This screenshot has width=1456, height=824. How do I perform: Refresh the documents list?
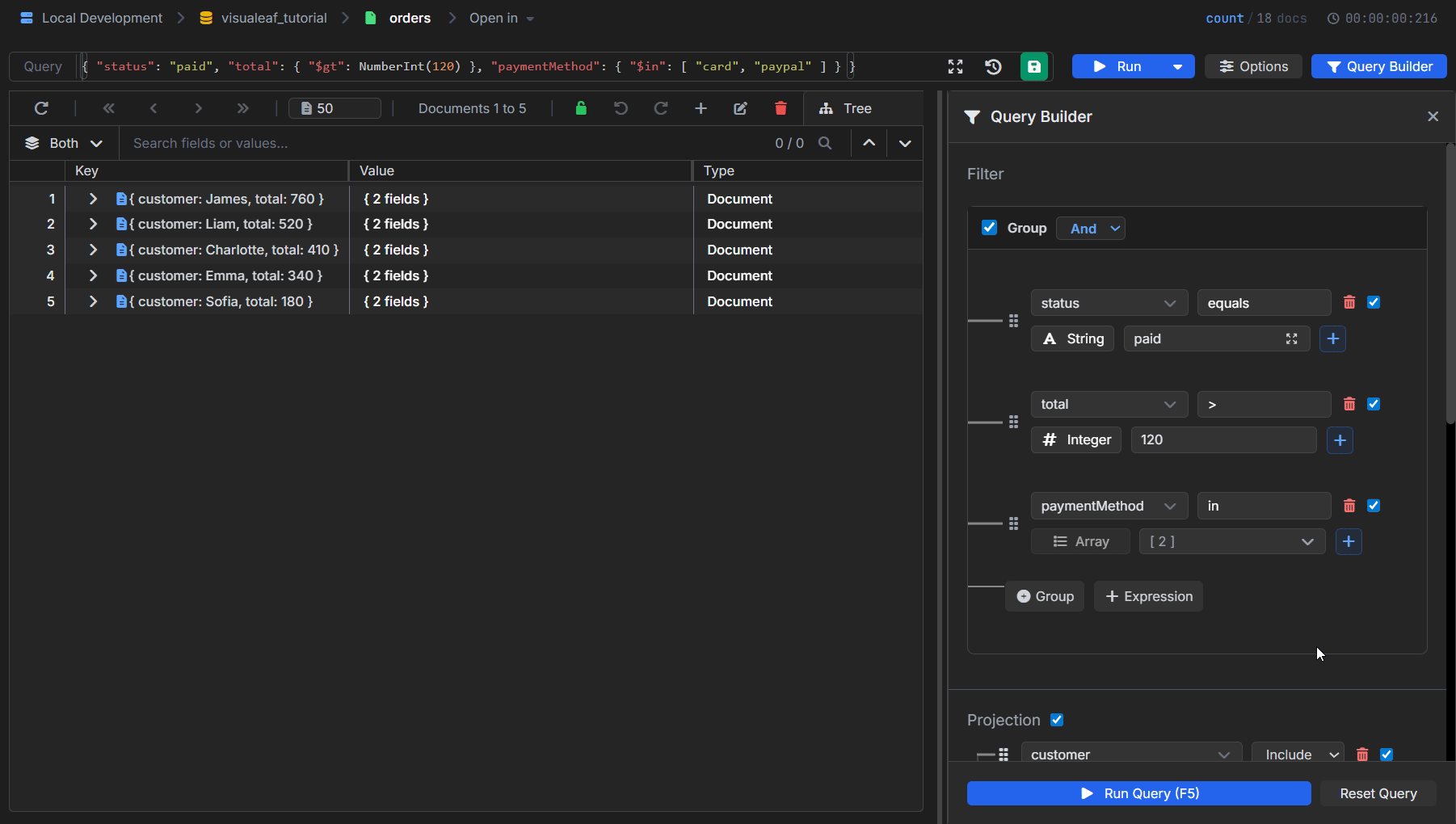[x=41, y=108]
